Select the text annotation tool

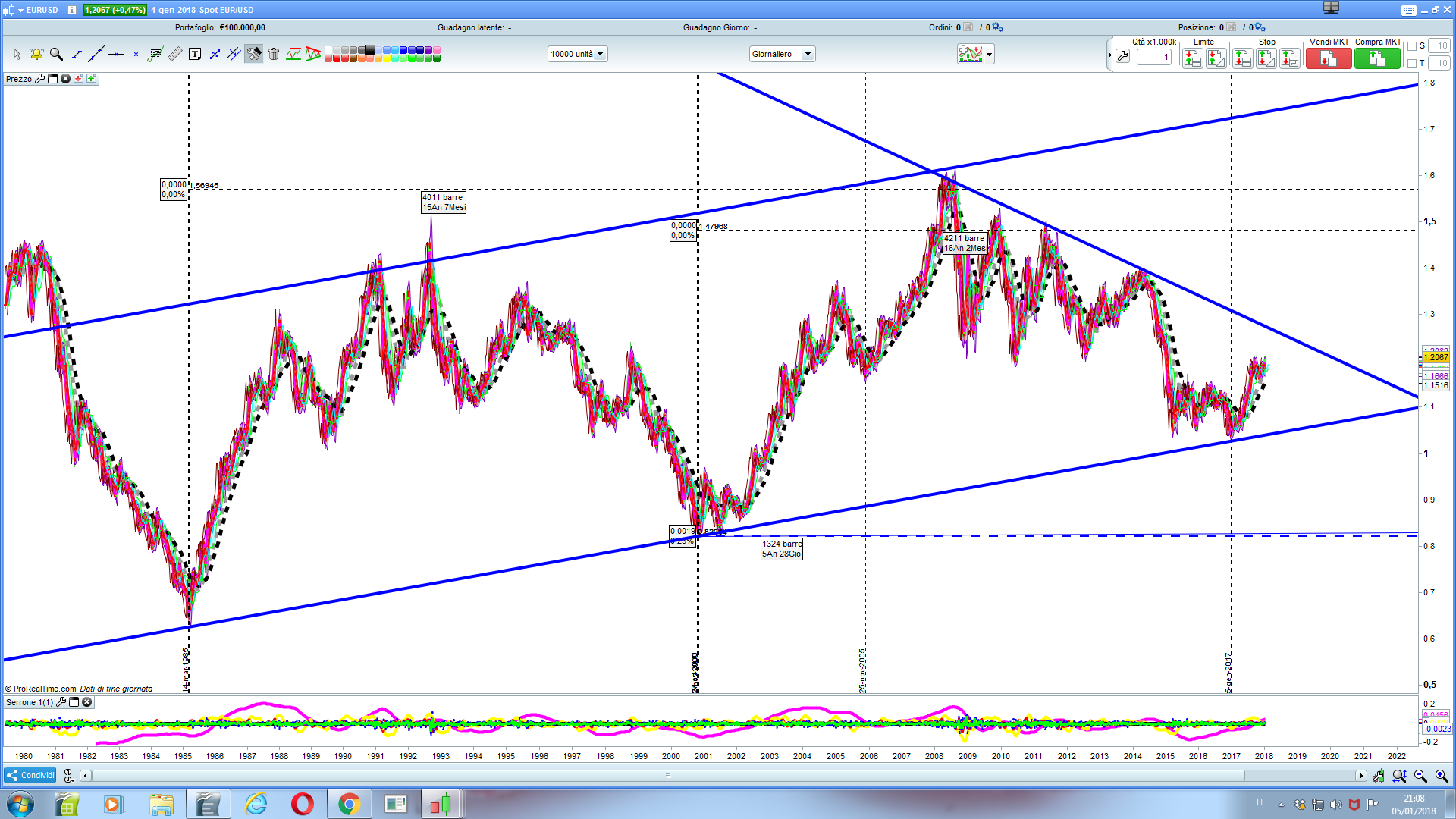[x=195, y=54]
